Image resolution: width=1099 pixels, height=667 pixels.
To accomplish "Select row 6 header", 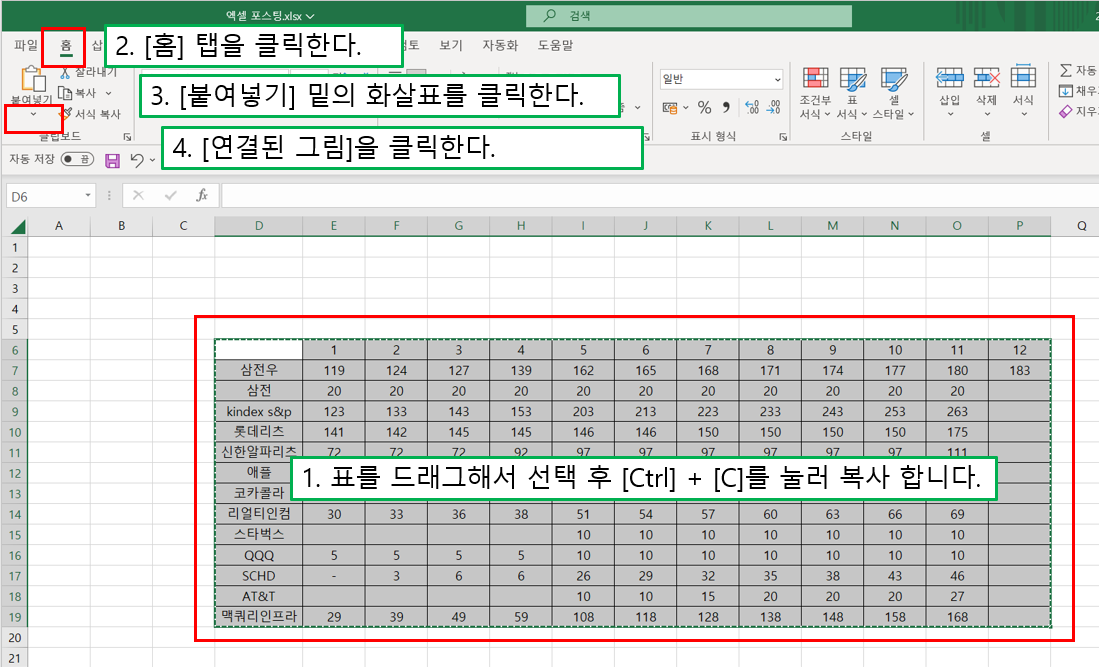I will pos(15,350).
